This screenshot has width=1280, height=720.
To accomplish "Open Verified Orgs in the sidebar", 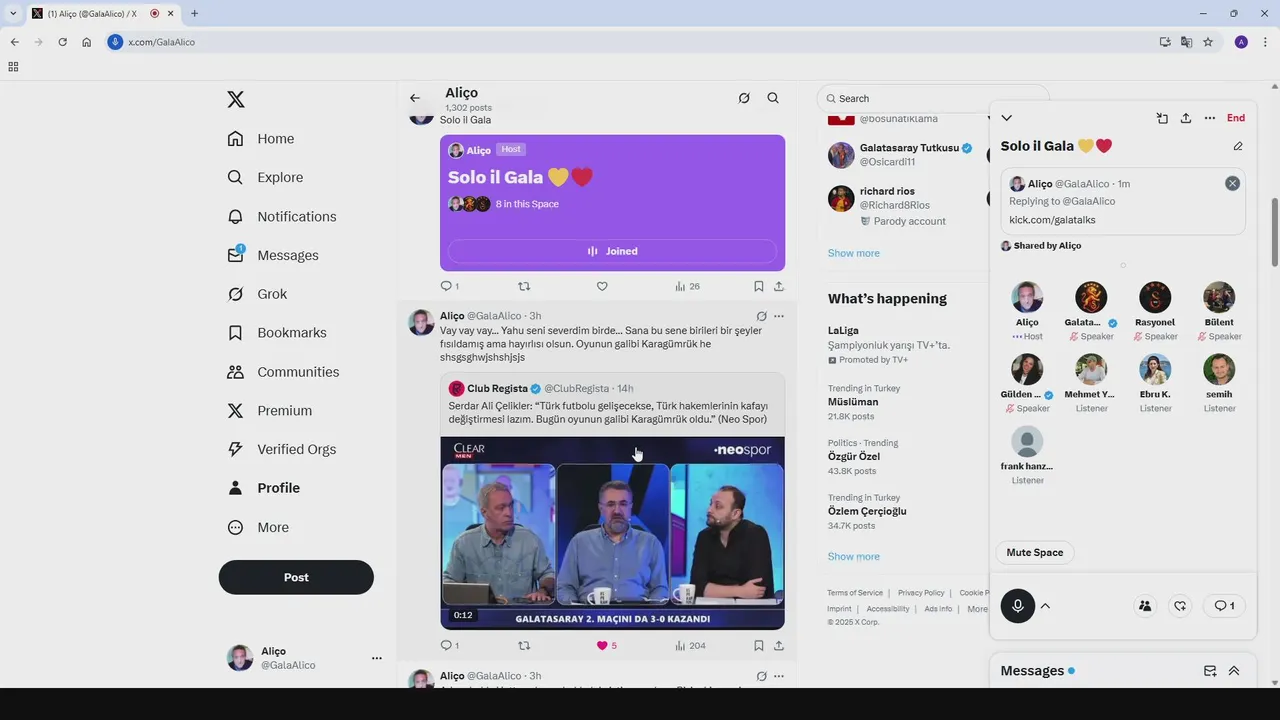I will pyautogui.click(x=282, y=449).
